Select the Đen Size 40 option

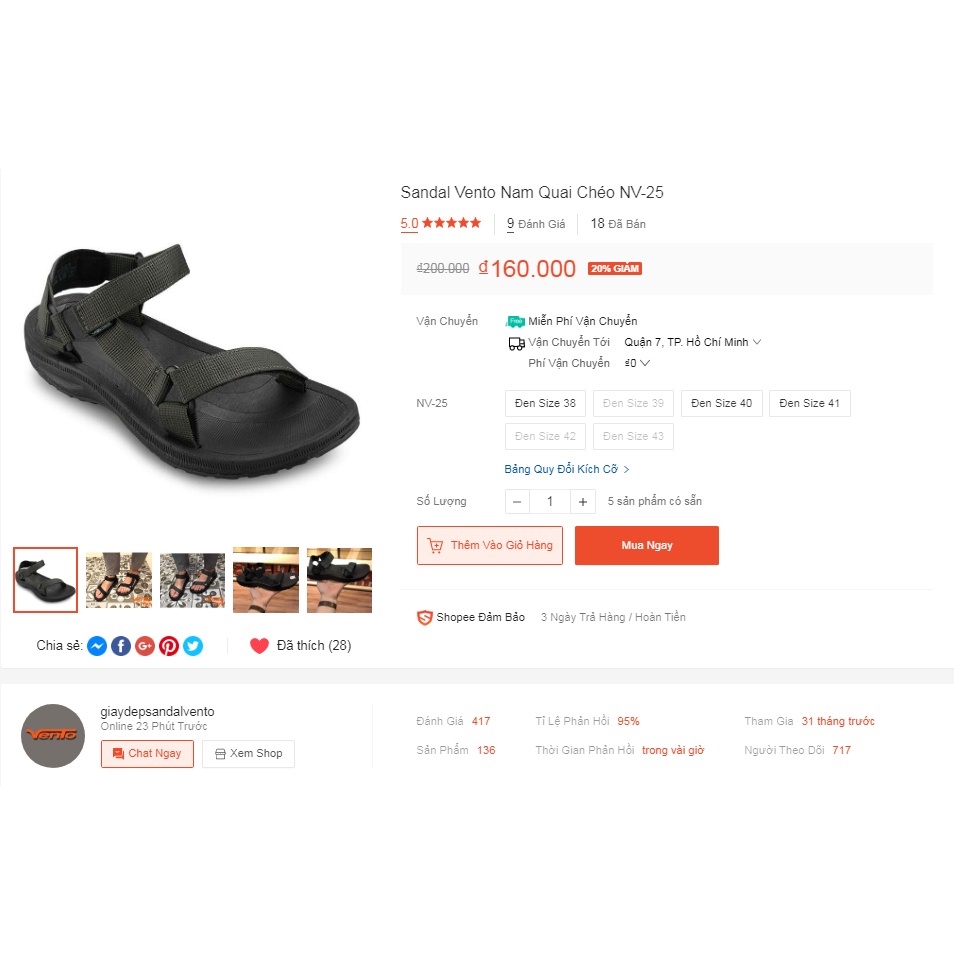(722, 403)
